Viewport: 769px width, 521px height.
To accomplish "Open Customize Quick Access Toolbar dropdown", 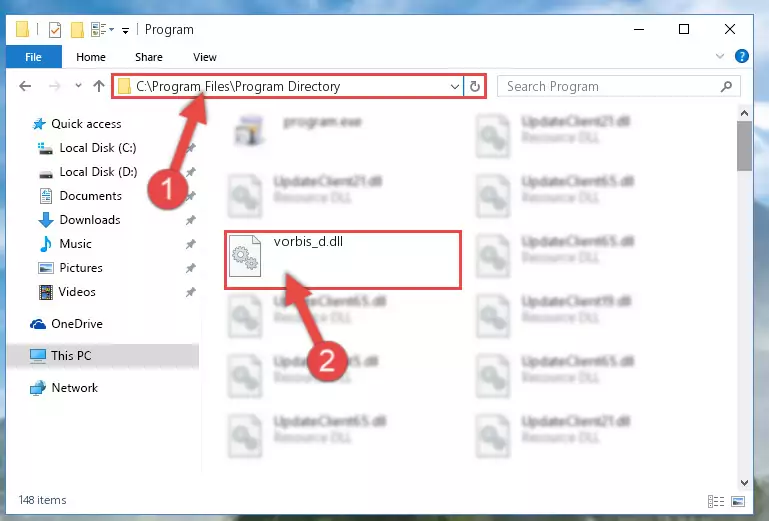I will click(x=126, y=30).
